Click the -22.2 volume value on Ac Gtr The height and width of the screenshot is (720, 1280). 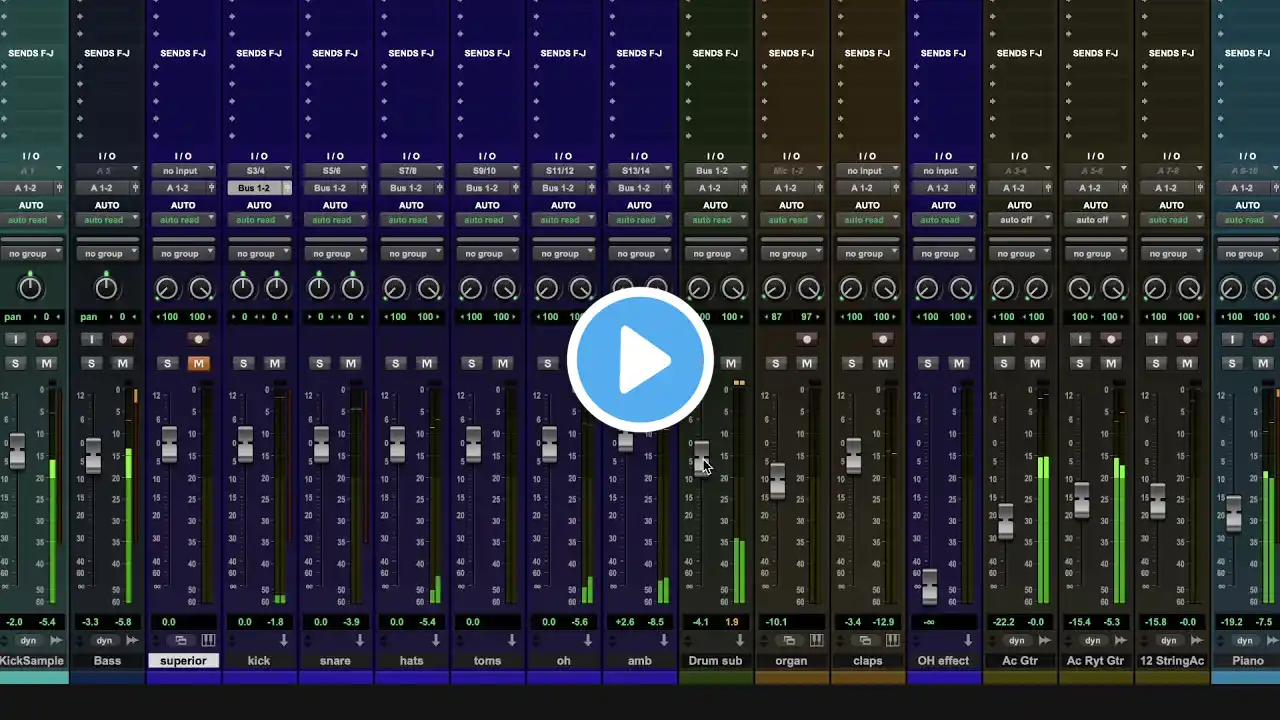click(1005, 622)
